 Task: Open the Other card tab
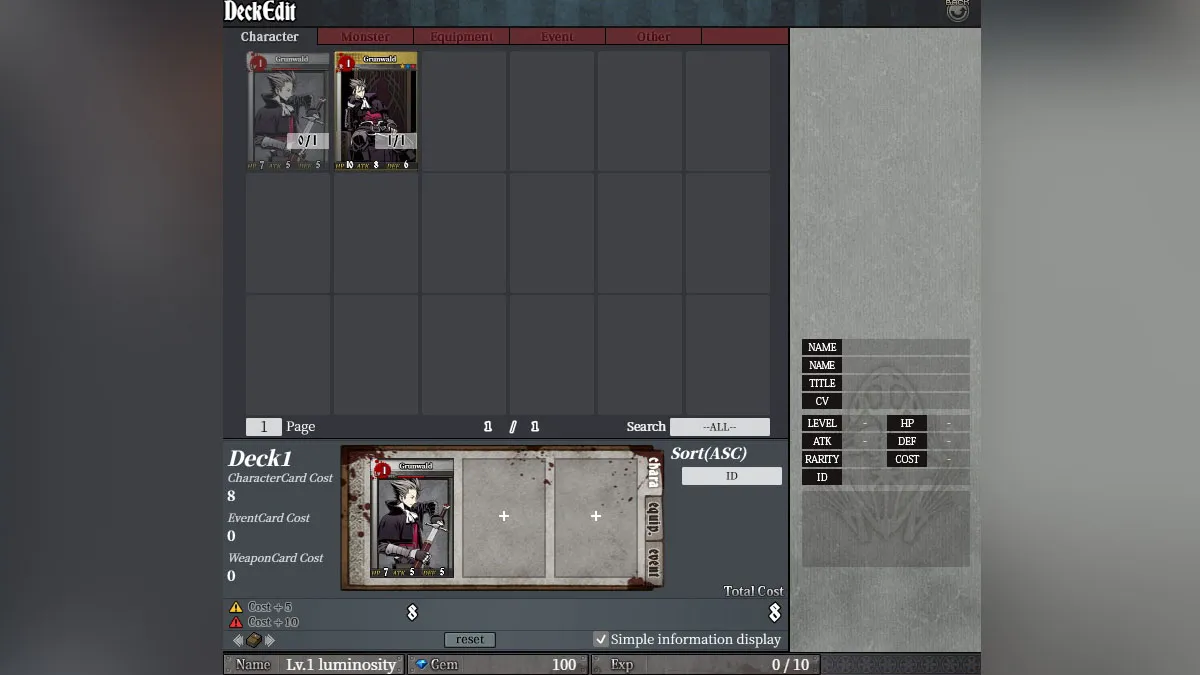tap(653, 37)
